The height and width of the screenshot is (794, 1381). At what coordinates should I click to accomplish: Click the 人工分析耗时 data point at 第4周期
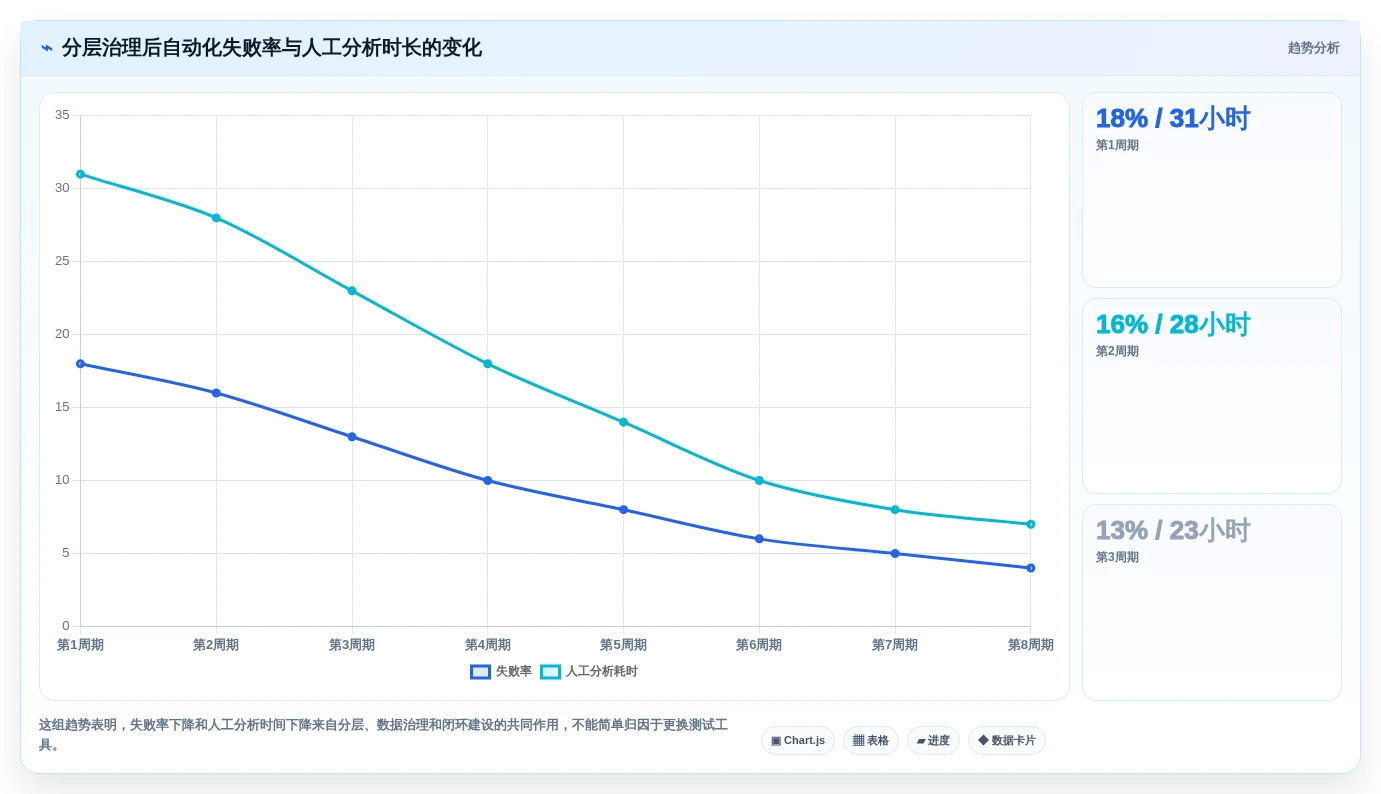(488, 364)
